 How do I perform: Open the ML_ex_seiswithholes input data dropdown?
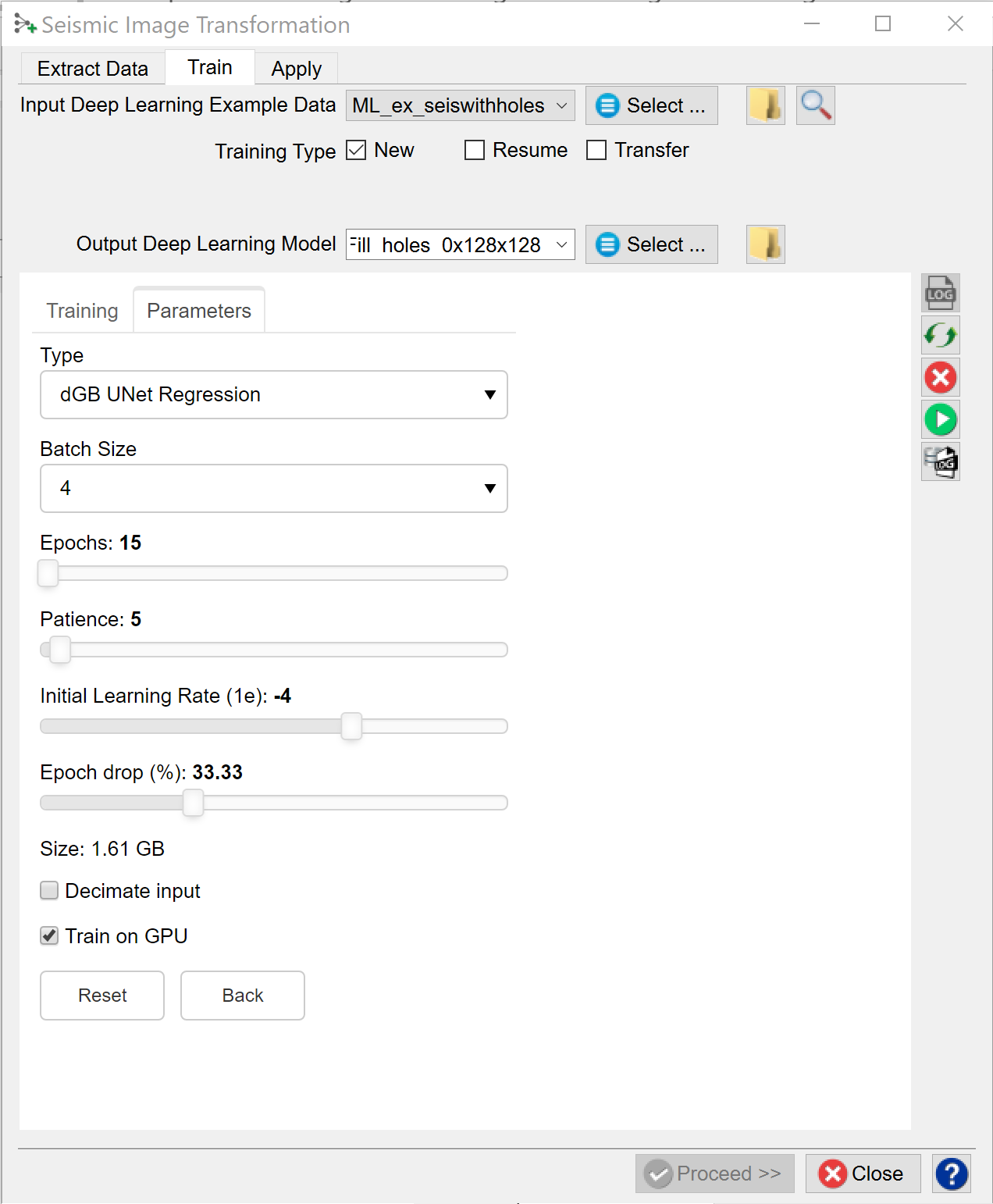[460, 105]
